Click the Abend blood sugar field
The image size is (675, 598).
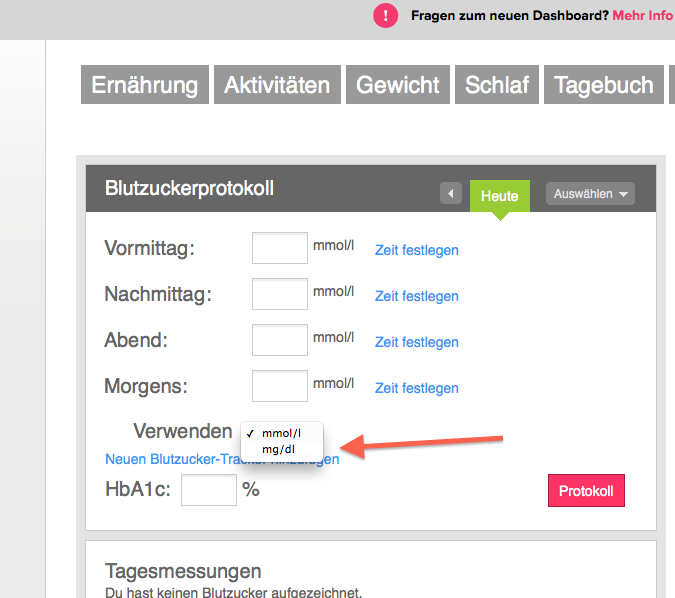pyautogui.click(x=279, y=340)
